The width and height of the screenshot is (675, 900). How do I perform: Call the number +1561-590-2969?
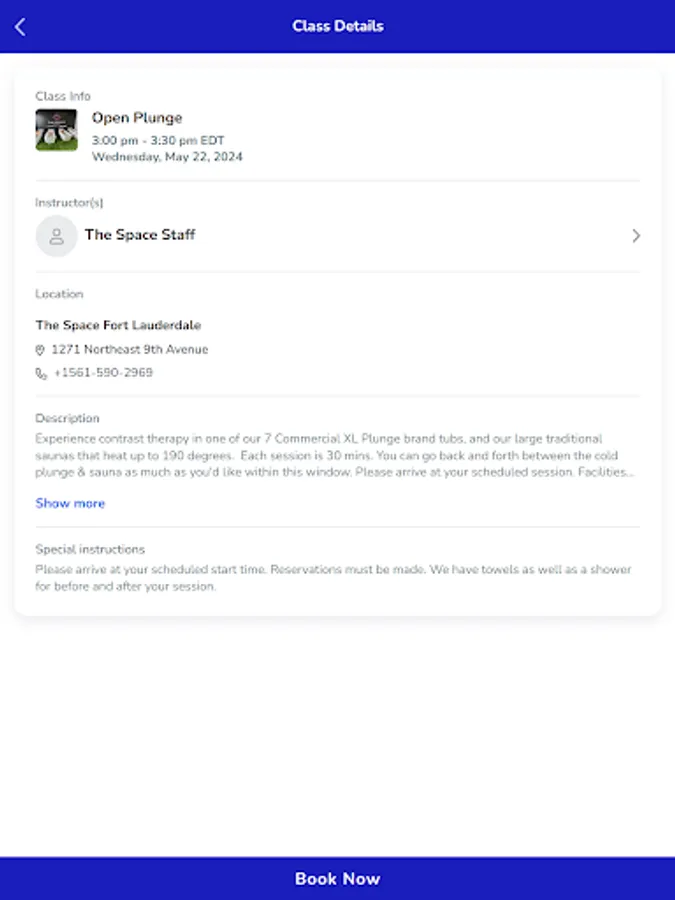tap(105, 373)
